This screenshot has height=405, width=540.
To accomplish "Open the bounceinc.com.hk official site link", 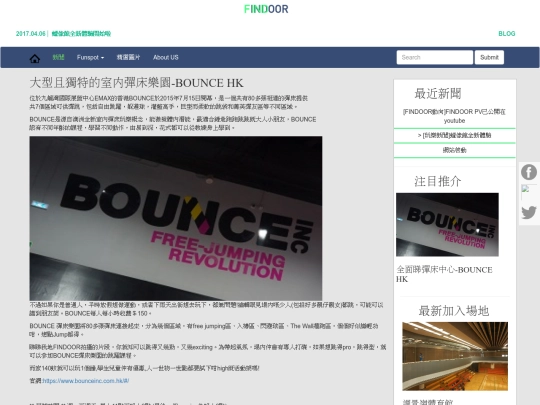I will click(86, 381).
